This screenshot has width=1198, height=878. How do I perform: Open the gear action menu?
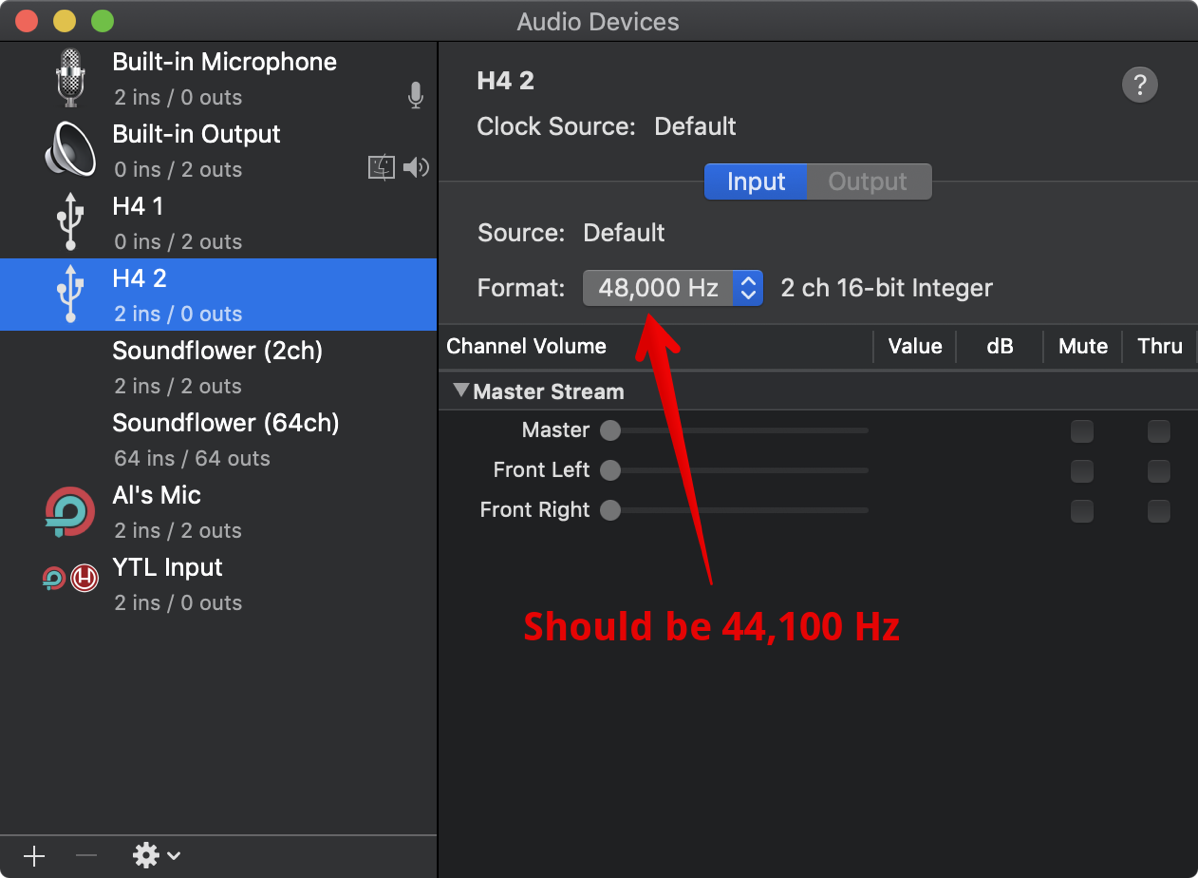pos(157,856)
